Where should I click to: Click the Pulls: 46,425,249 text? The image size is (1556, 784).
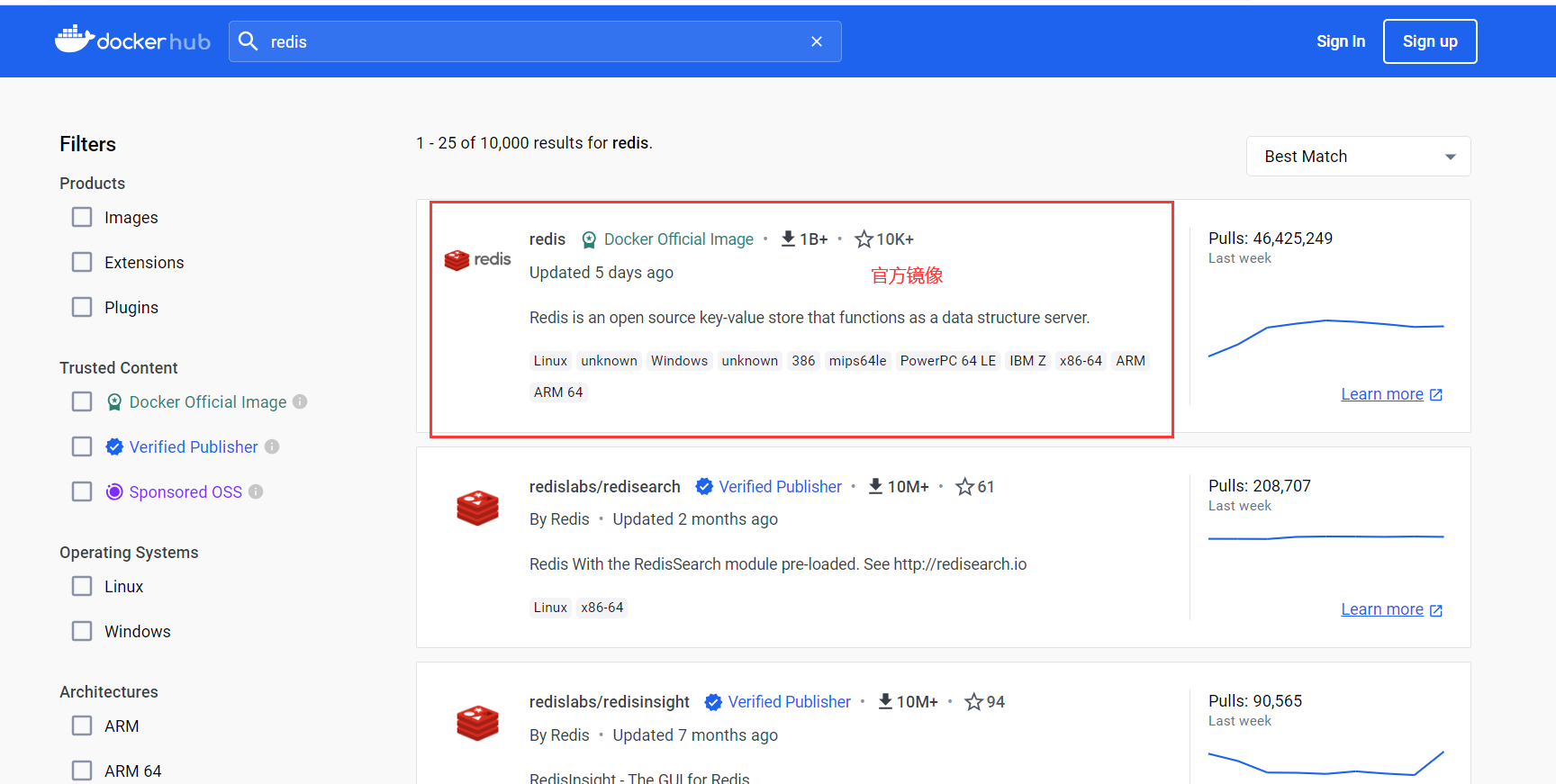coord(1271,239)
